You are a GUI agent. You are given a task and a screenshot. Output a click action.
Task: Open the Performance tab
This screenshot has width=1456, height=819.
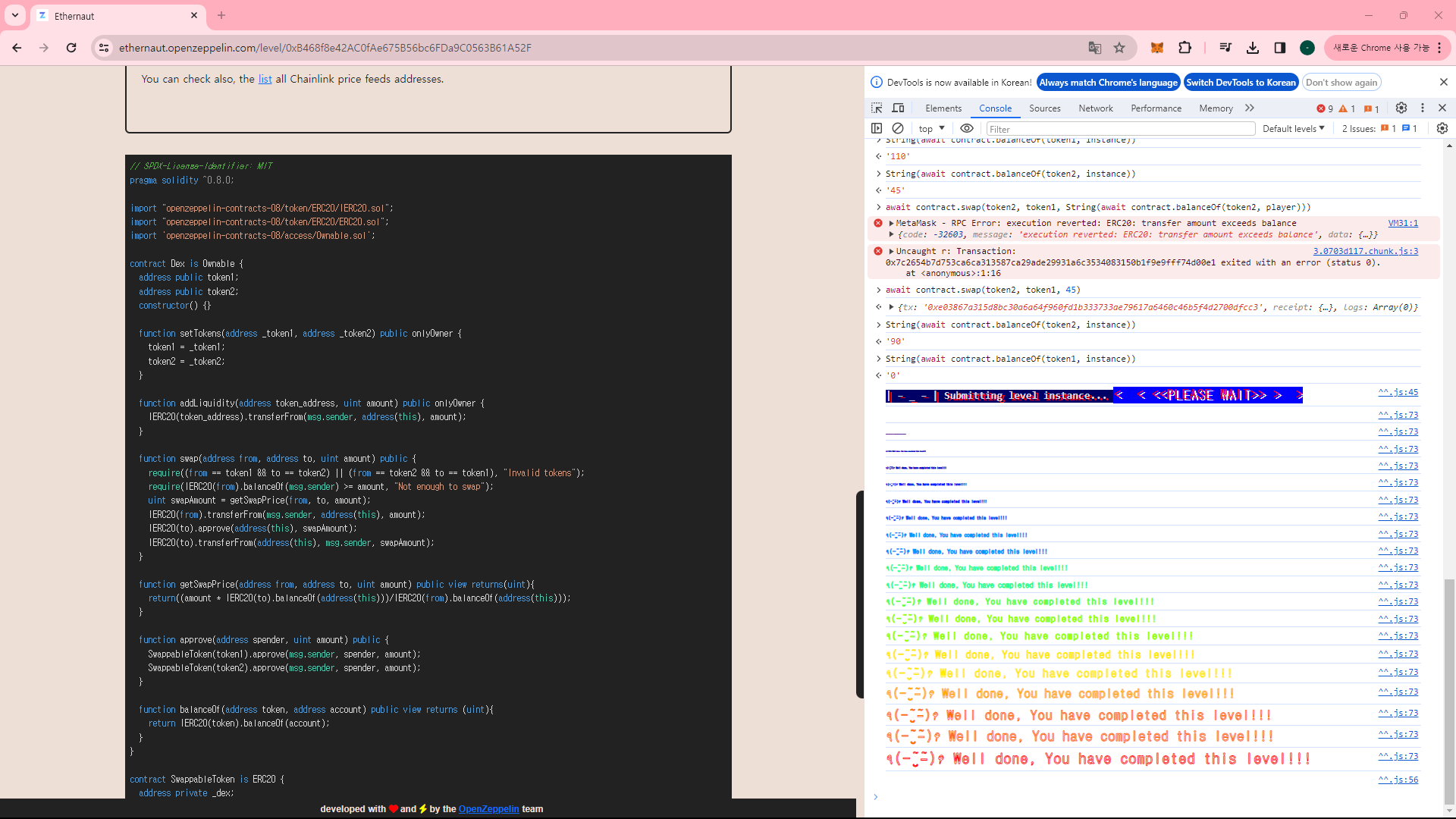tap(1156, 108)
